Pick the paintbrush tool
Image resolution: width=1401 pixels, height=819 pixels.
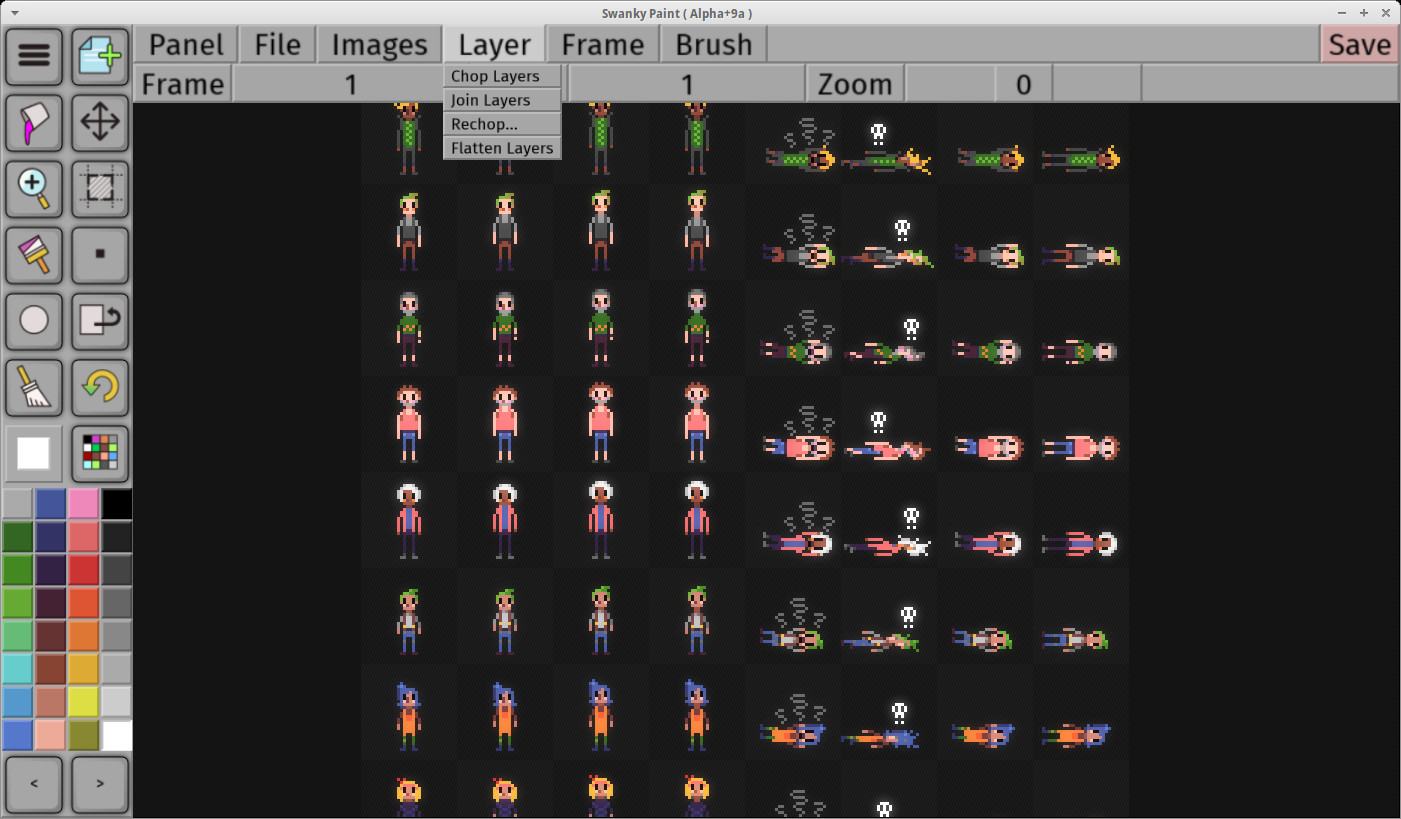pyautogui.click(x=34, y=254)
